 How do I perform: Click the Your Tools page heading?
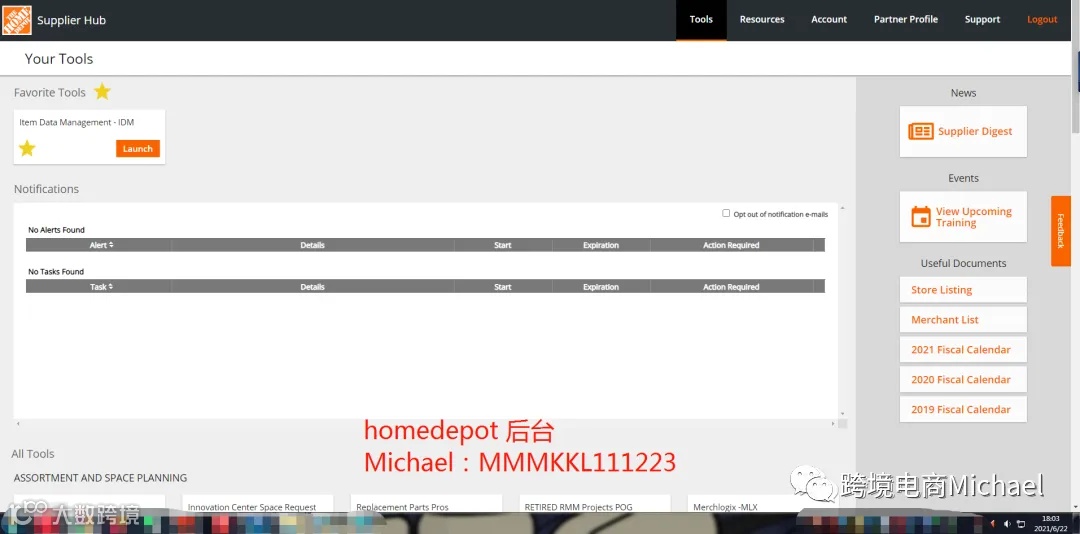[59, 59]
